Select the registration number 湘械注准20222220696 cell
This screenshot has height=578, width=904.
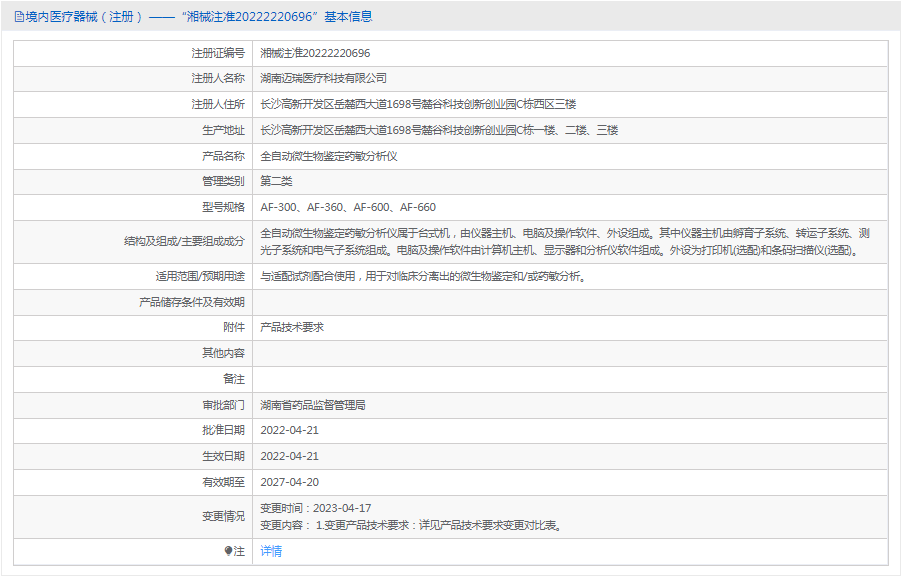point(315,53)
